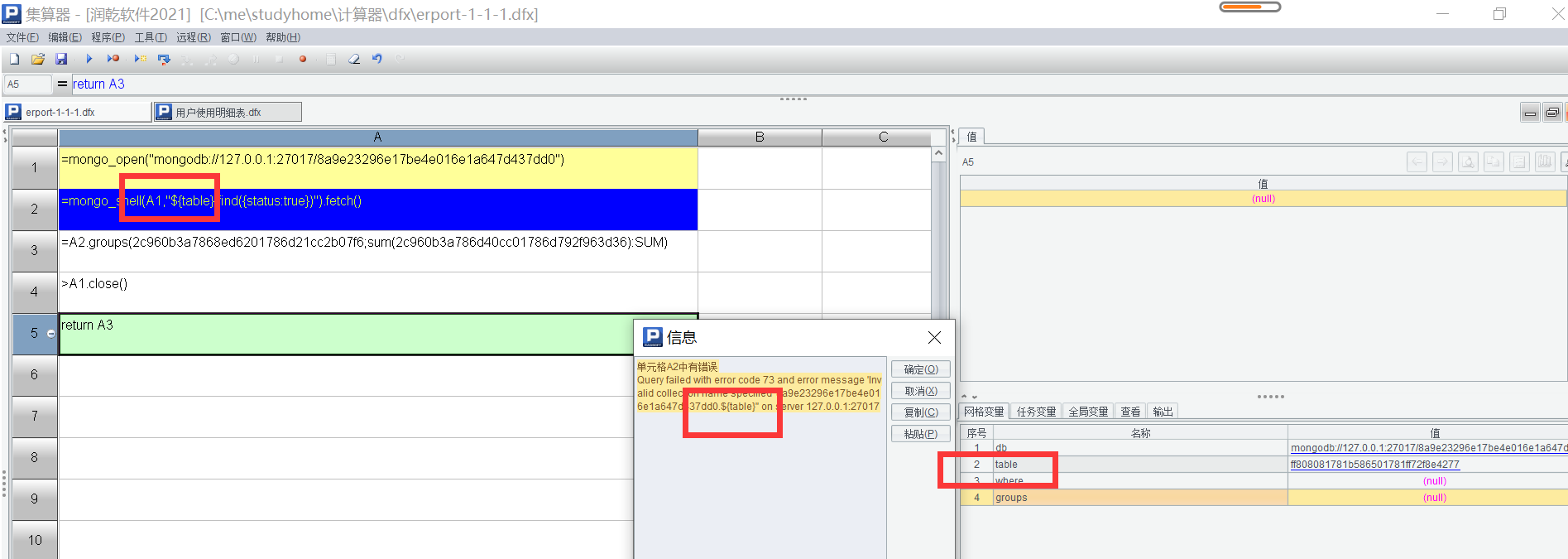Image resolution: width=1568 pixels, height=559 pixels.
Task: Click the grayed pause icon in the toolbar
Action: 256,59
